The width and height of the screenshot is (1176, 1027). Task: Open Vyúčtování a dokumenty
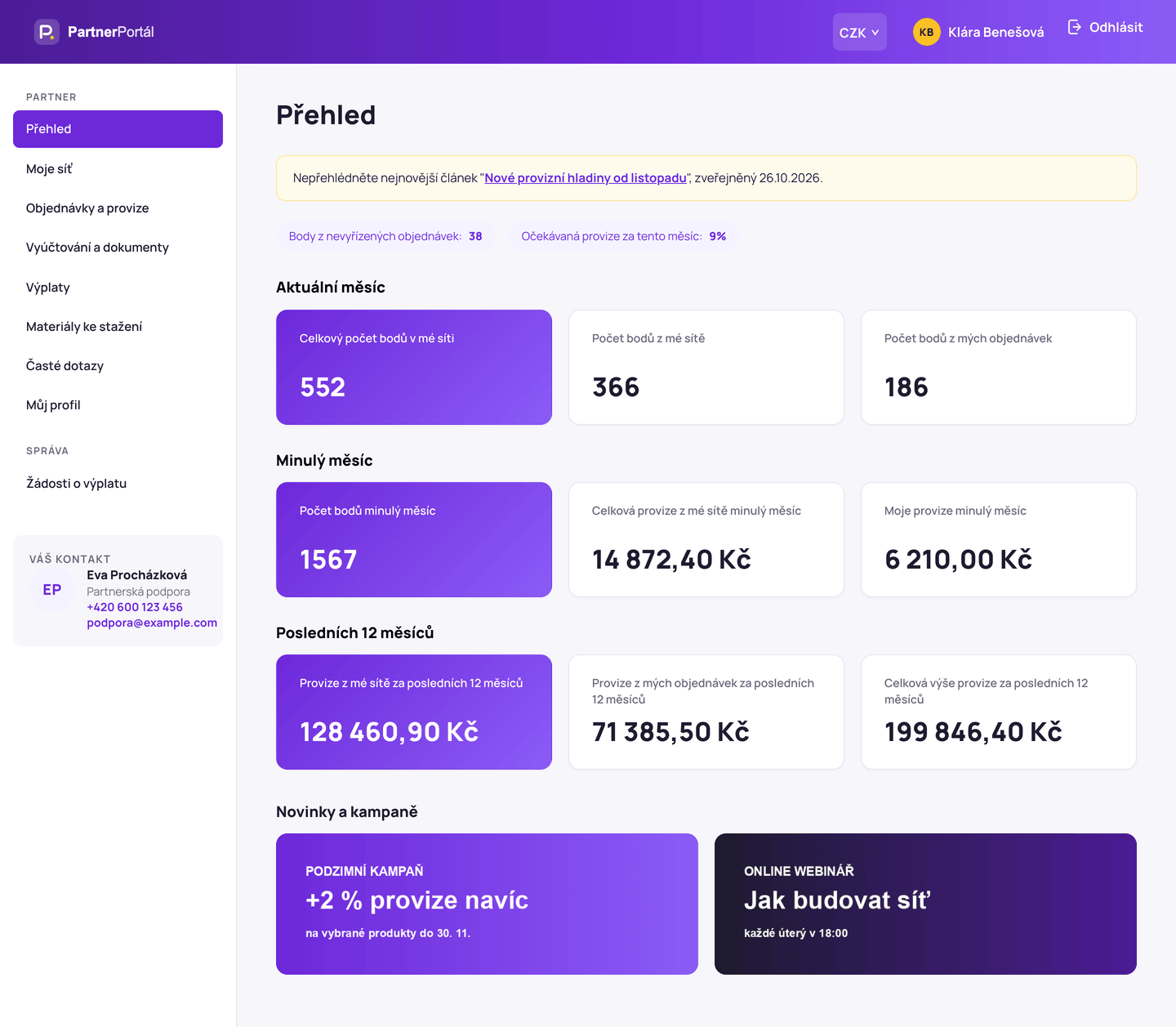[118, 248]
